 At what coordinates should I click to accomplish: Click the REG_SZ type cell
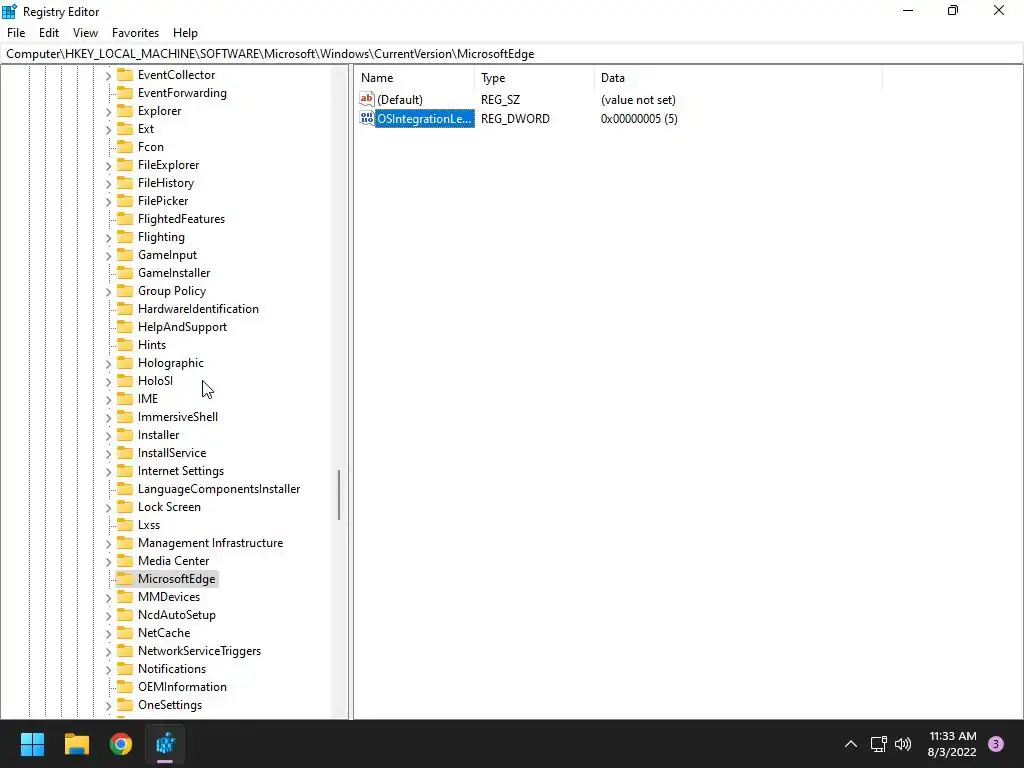pos(500,100)
